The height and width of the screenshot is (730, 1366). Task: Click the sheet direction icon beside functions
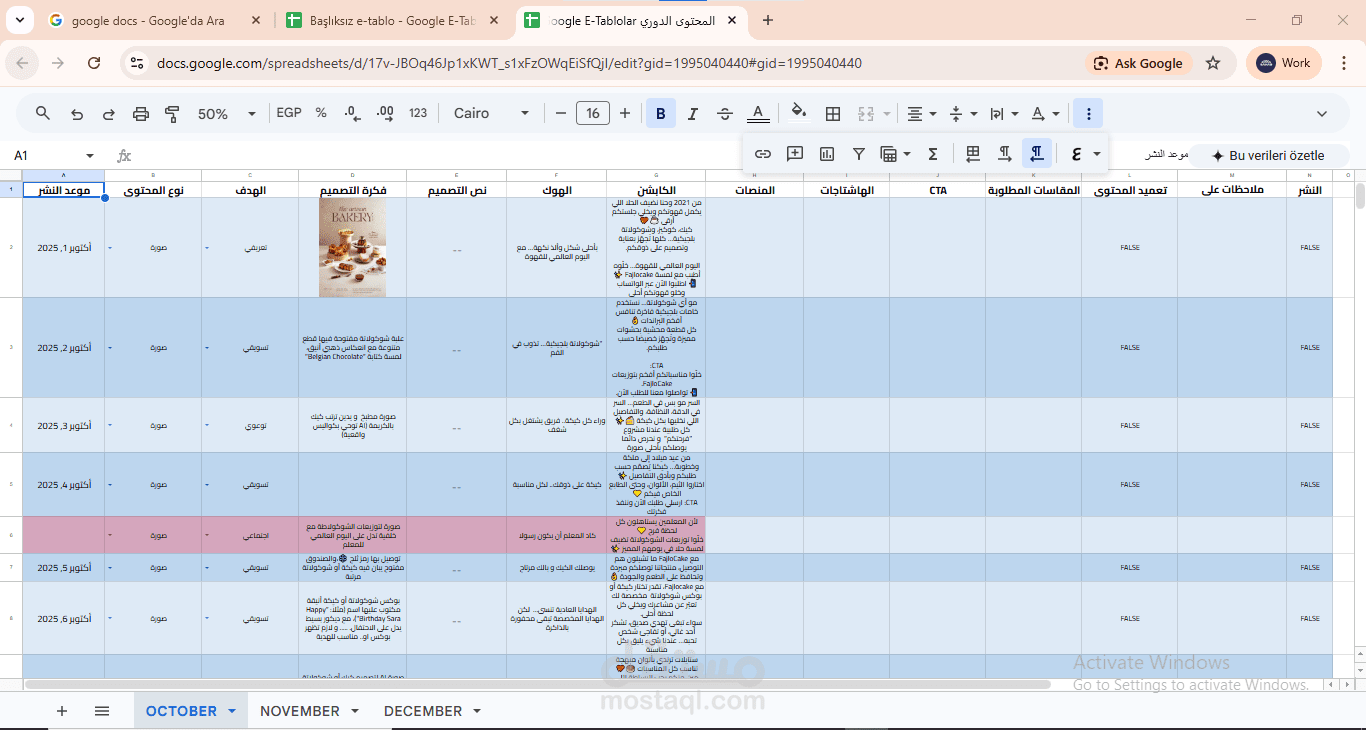(x=973, y=154)
